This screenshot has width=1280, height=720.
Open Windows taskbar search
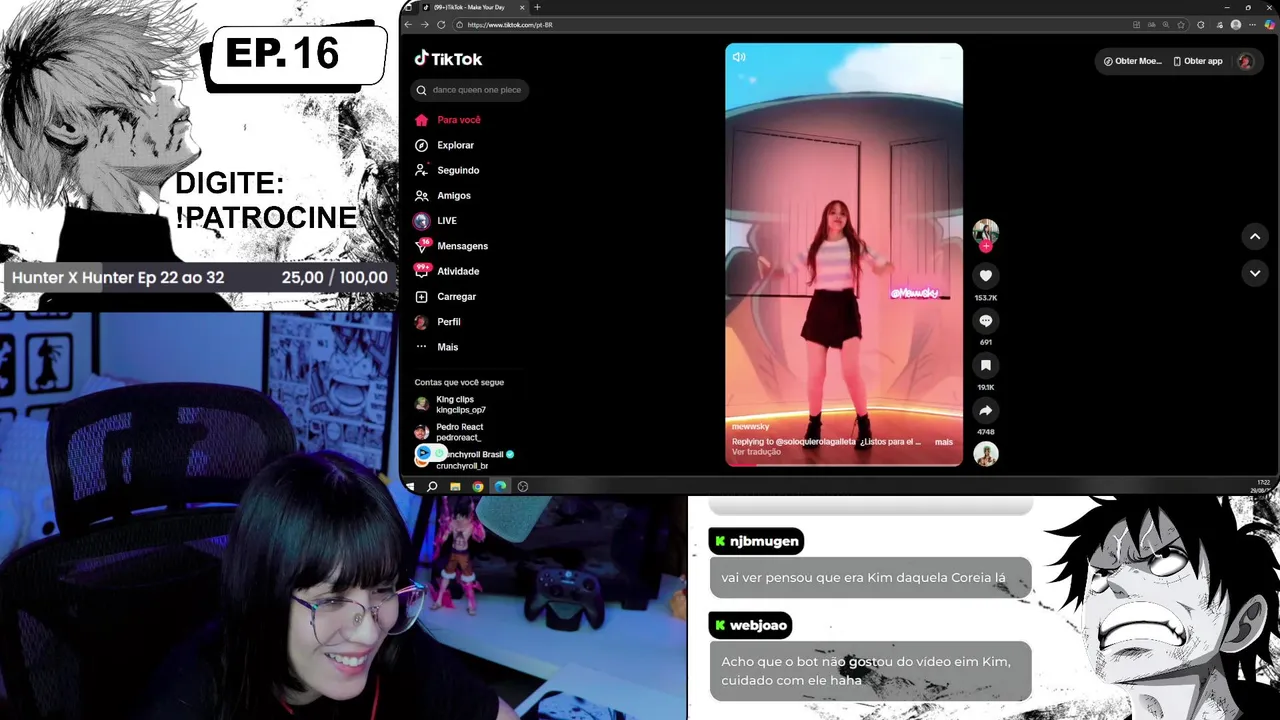coord(432,486)
